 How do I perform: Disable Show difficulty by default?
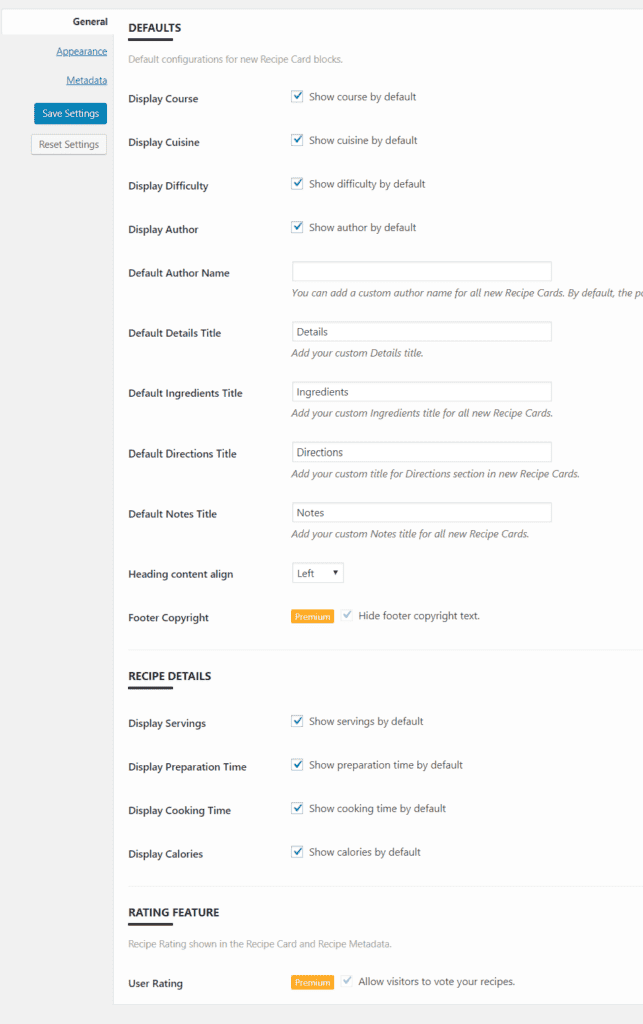pyautogui.click(x=297, y=184)
